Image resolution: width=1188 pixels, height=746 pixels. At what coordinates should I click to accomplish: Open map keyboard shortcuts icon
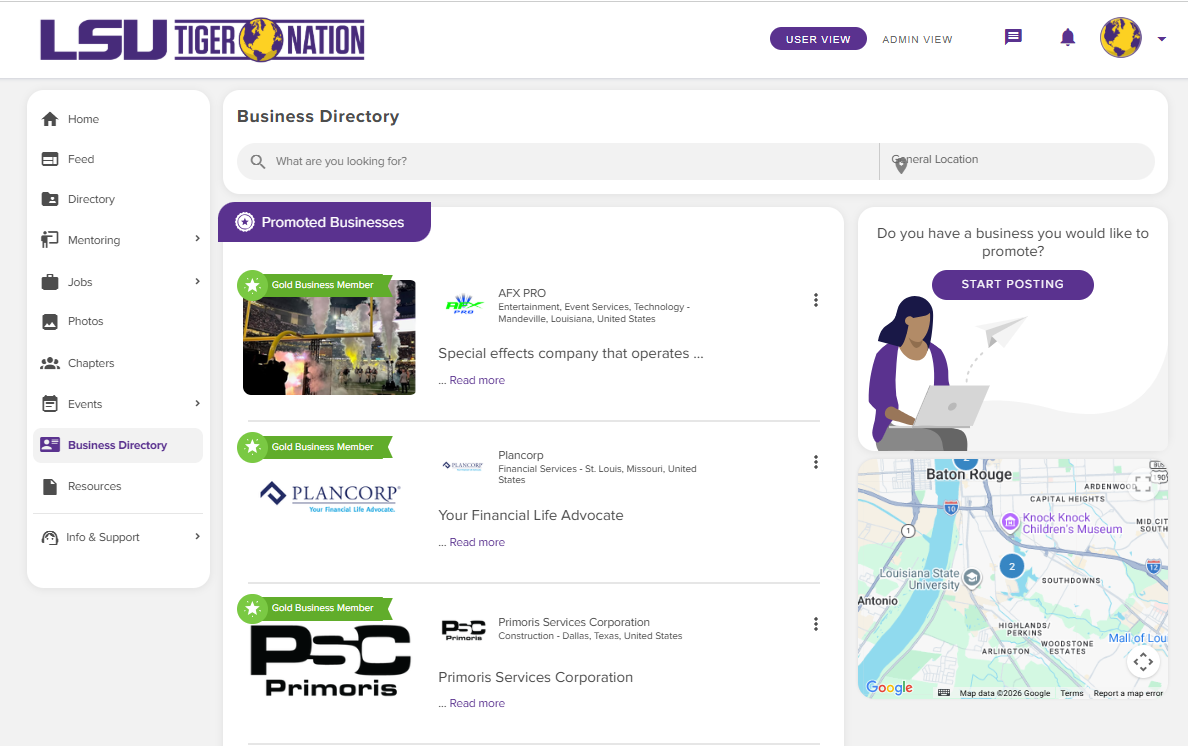coord(944,692)
